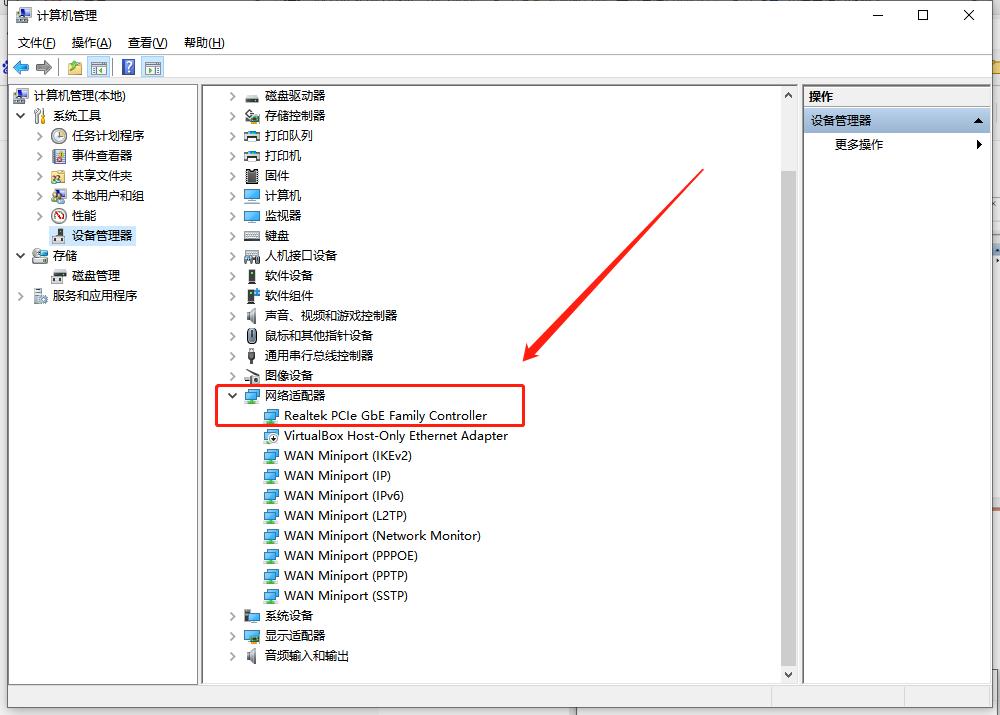Select WAN Miniport (L2TP)
Image resolution: width=1000 pixels, height=715 pixels.
pyautogui.click(x=345, y=516)
